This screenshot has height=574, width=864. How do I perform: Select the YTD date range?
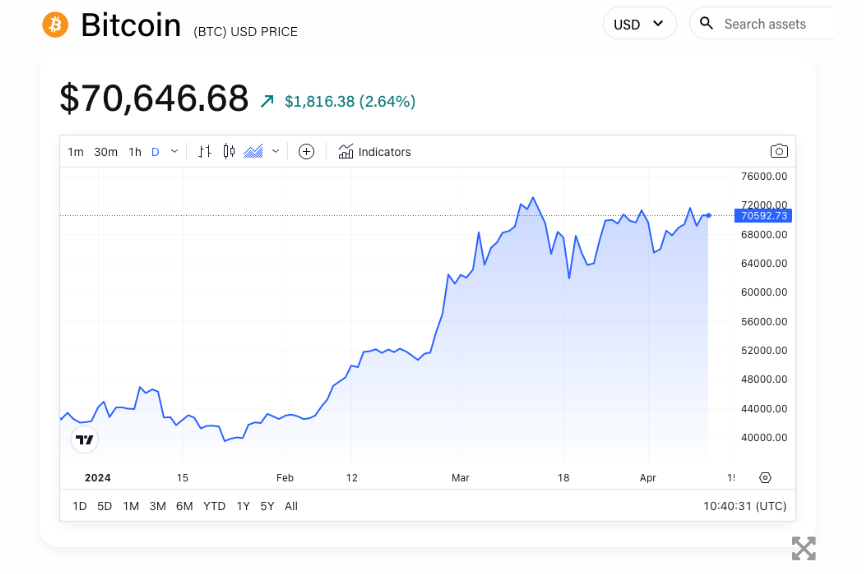point(214,506)
